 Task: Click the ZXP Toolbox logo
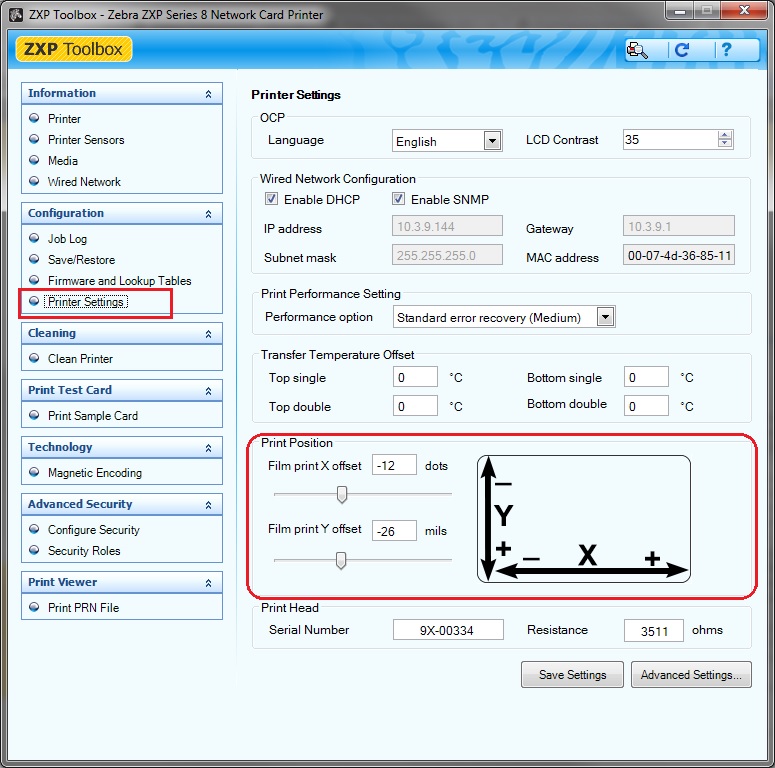[74, 50]
